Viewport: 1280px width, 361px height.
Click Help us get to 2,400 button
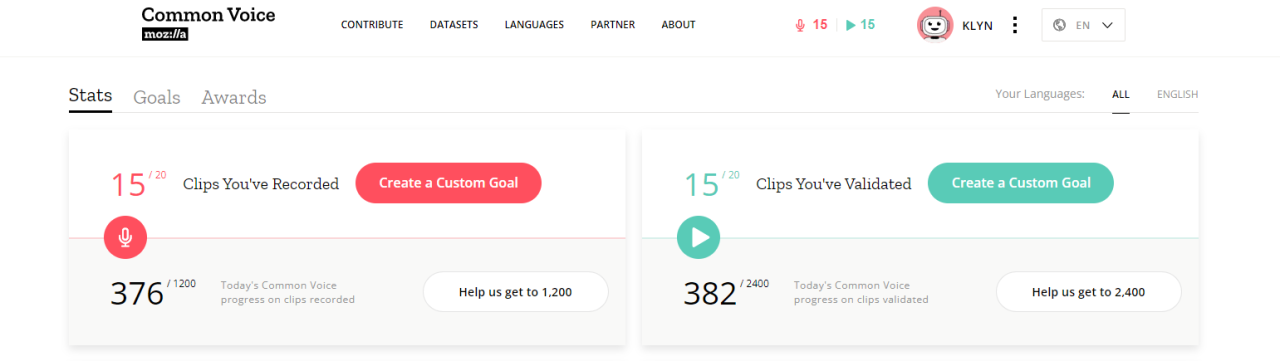pos(1088,292)
